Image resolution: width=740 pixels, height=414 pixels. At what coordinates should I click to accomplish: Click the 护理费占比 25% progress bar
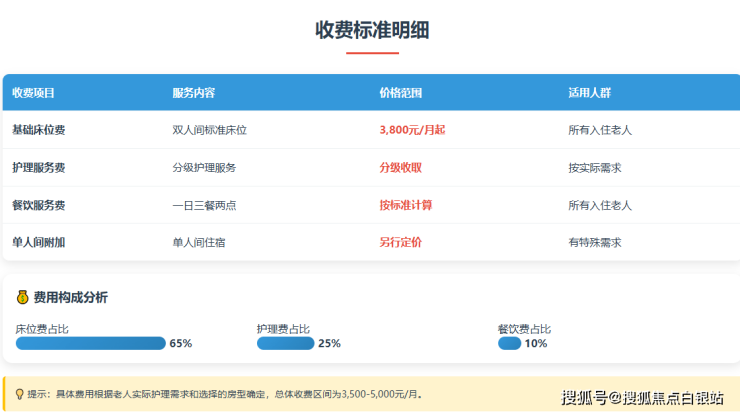(x=285, y=343)
